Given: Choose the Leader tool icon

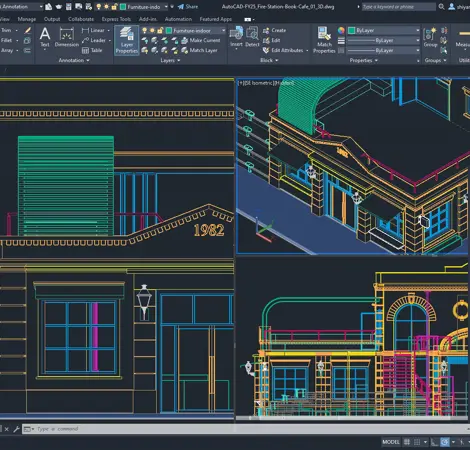Looking at the screenshot, I should tap(85, 40).
